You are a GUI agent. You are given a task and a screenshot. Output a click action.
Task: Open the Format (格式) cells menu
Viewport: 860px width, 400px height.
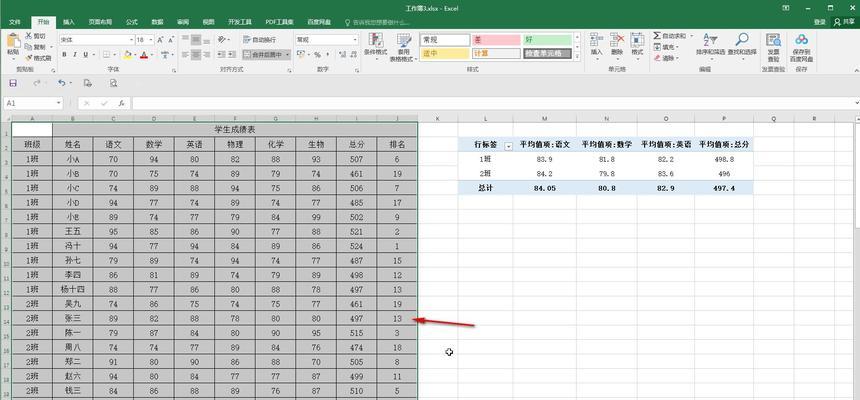[637, 45]
